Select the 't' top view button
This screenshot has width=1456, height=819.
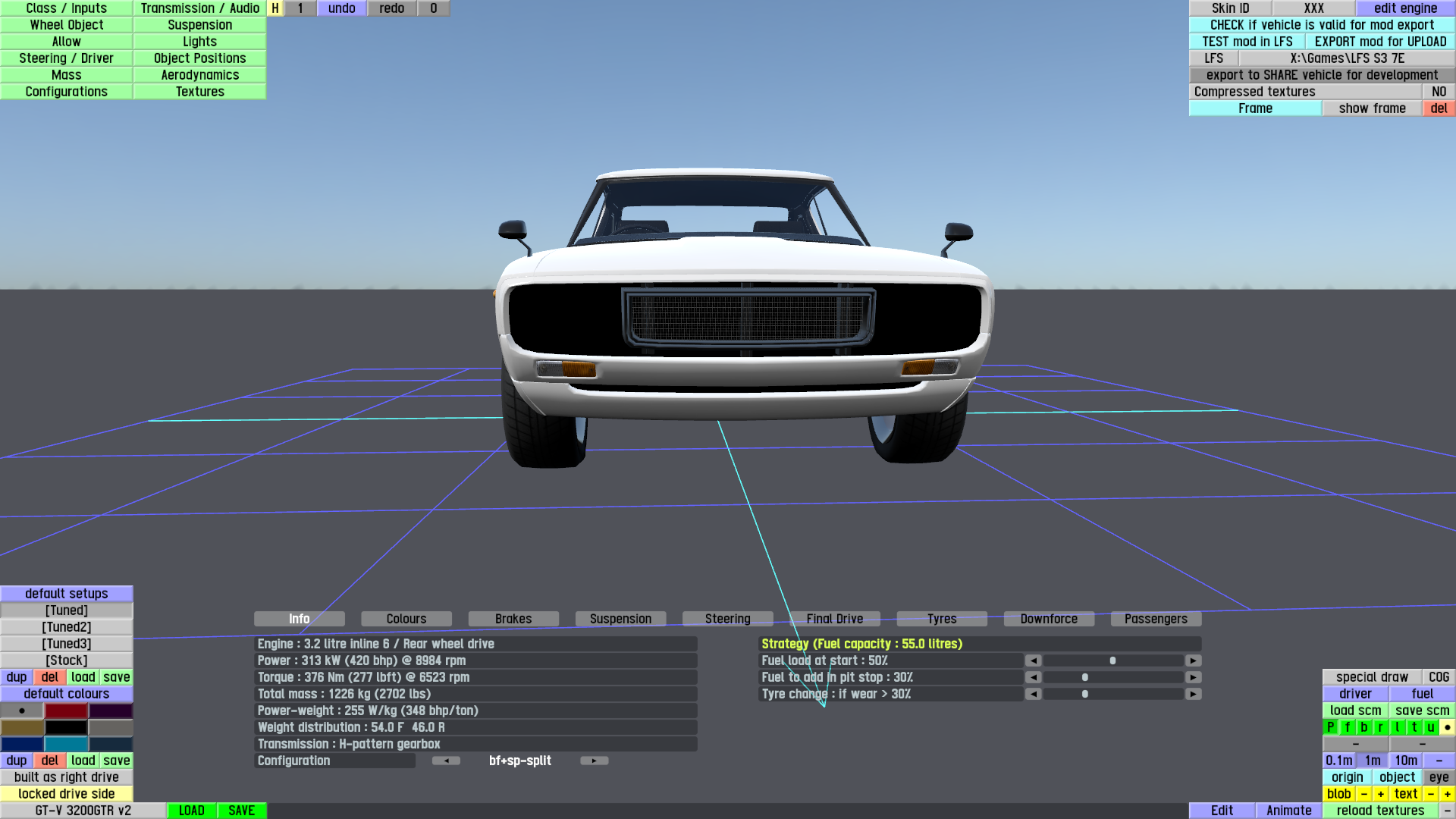(1414, 727)
